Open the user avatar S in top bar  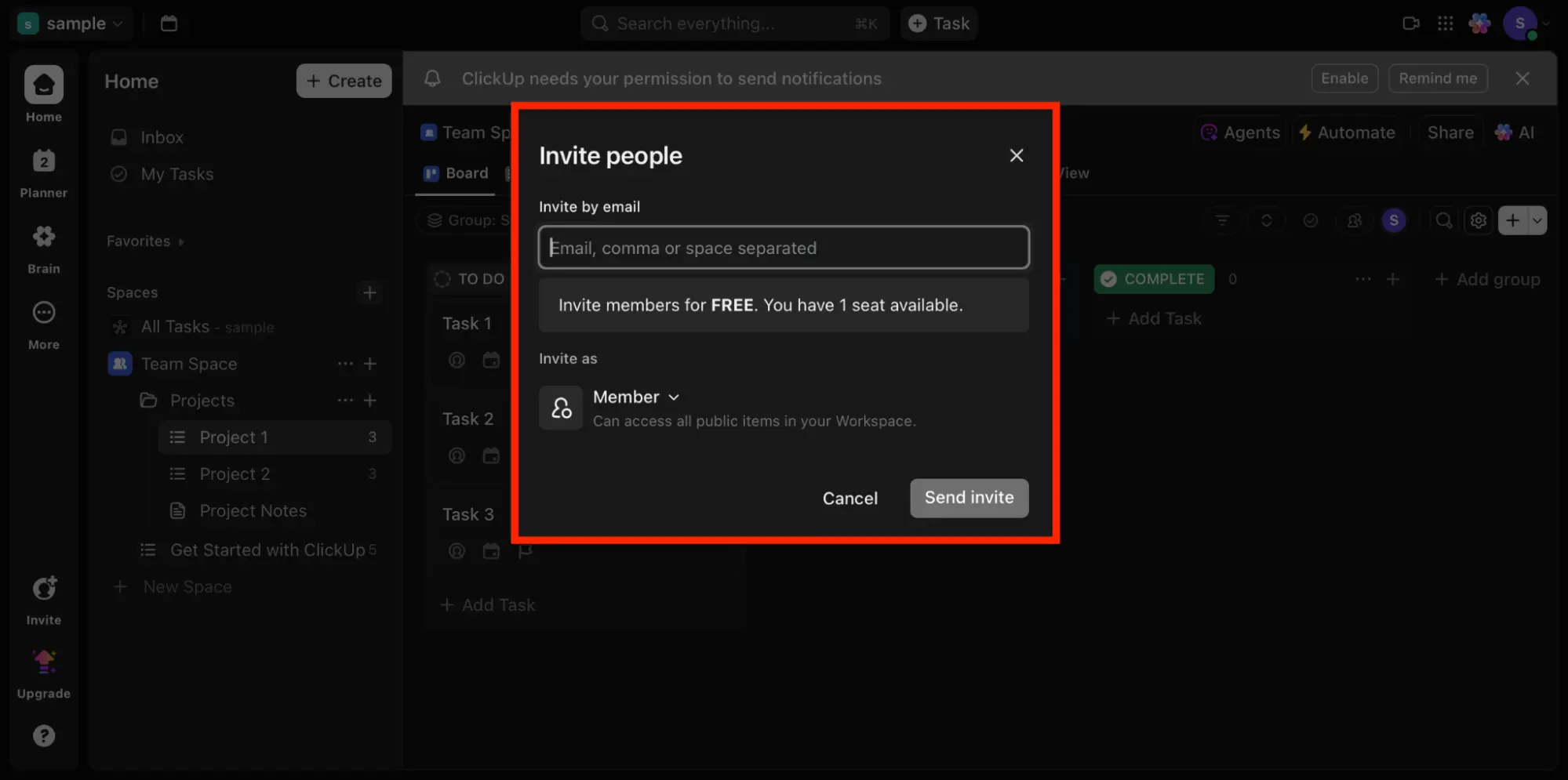(x=1520, y=24)
